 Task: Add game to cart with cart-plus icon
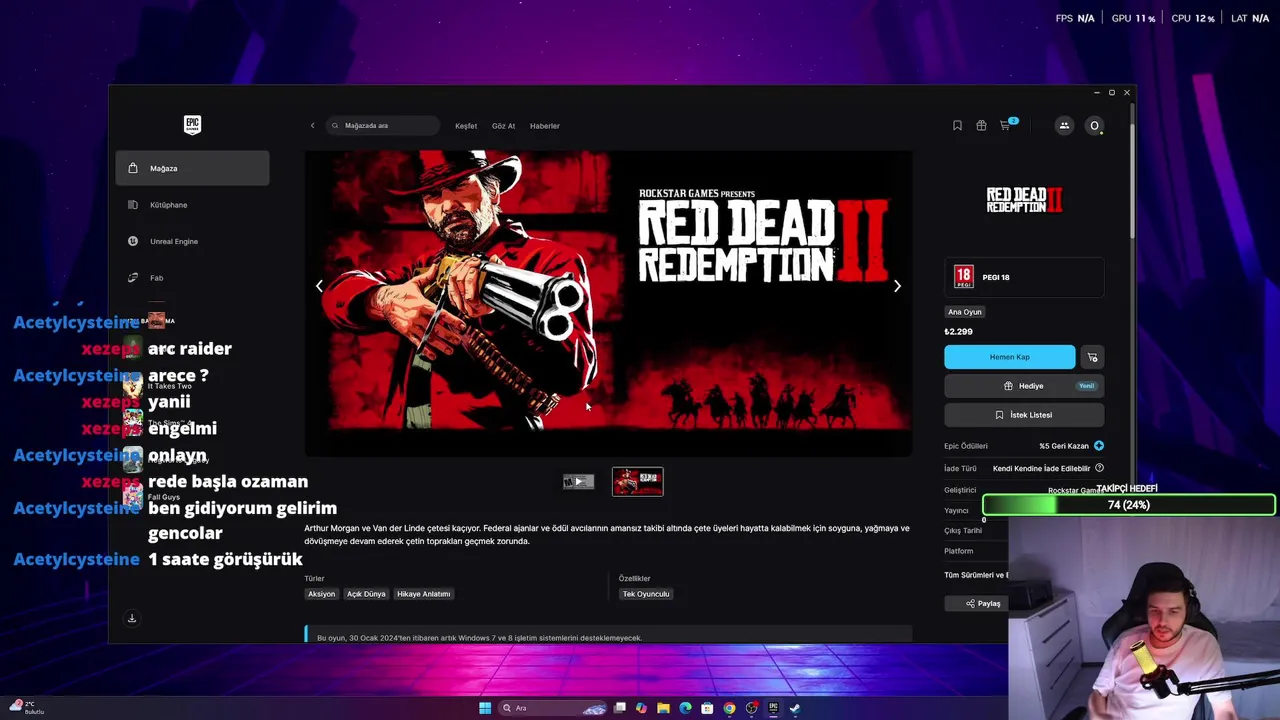coord(1092,357)
